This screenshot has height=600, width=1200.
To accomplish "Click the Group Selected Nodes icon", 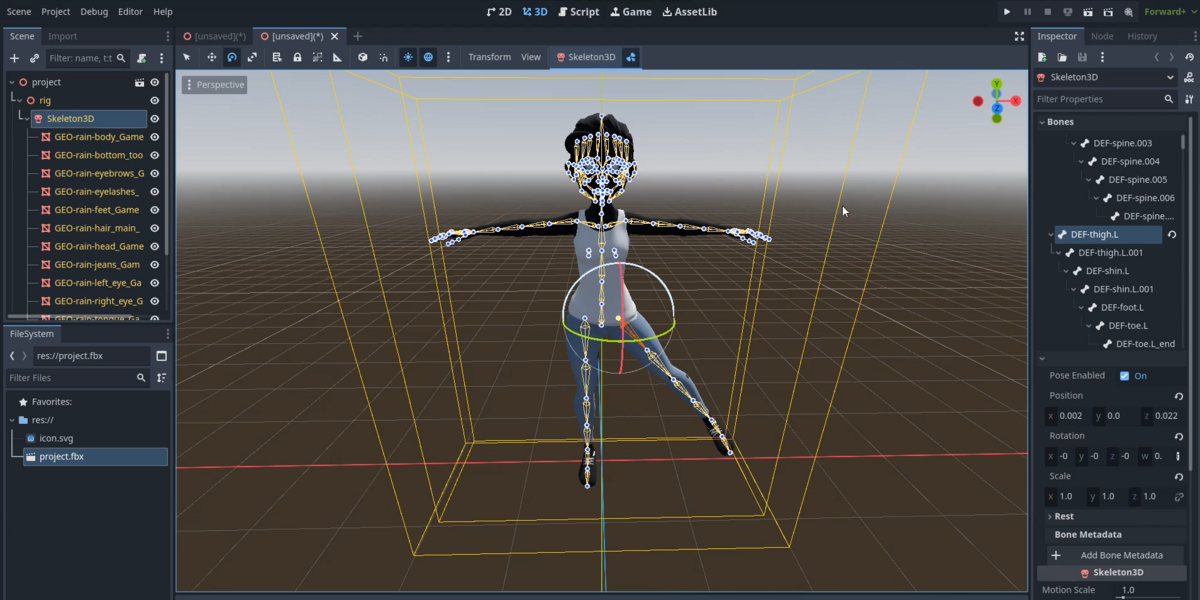I will pyautogui.click(x=317, y=57).
